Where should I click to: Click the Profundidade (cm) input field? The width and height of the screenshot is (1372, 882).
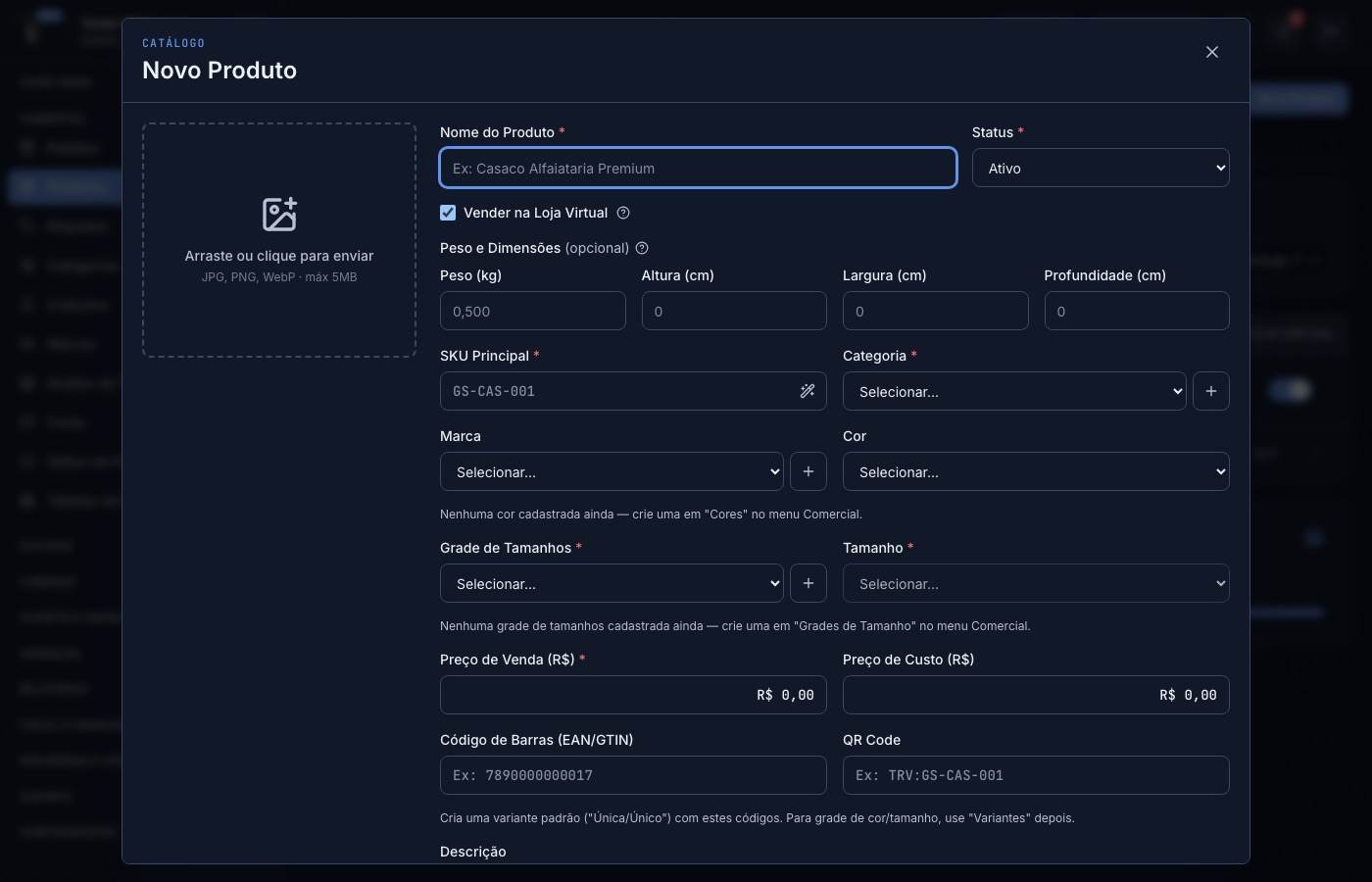pyautogui.click(x=1137, y=311)
